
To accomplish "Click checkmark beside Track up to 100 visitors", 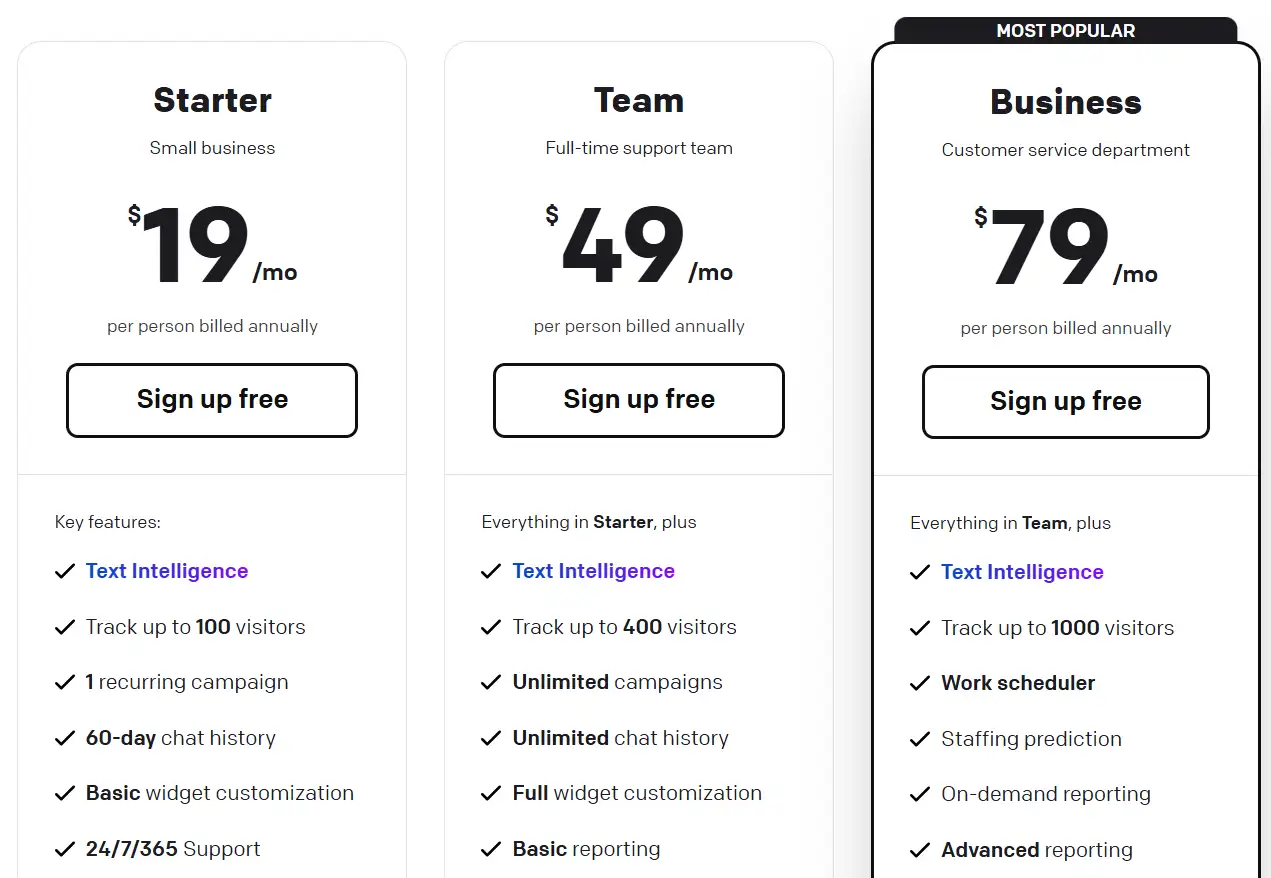I will (65, 628).
